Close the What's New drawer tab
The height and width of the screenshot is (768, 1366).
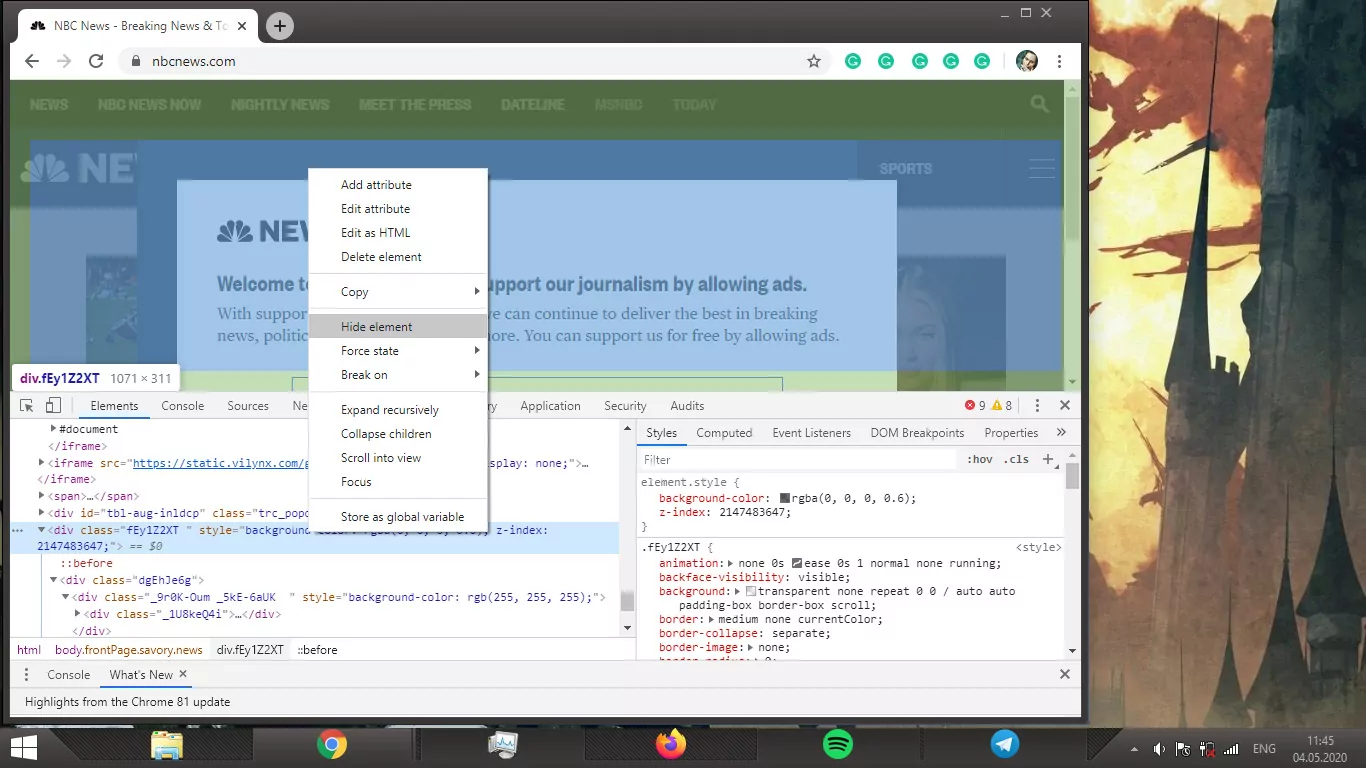183,674
